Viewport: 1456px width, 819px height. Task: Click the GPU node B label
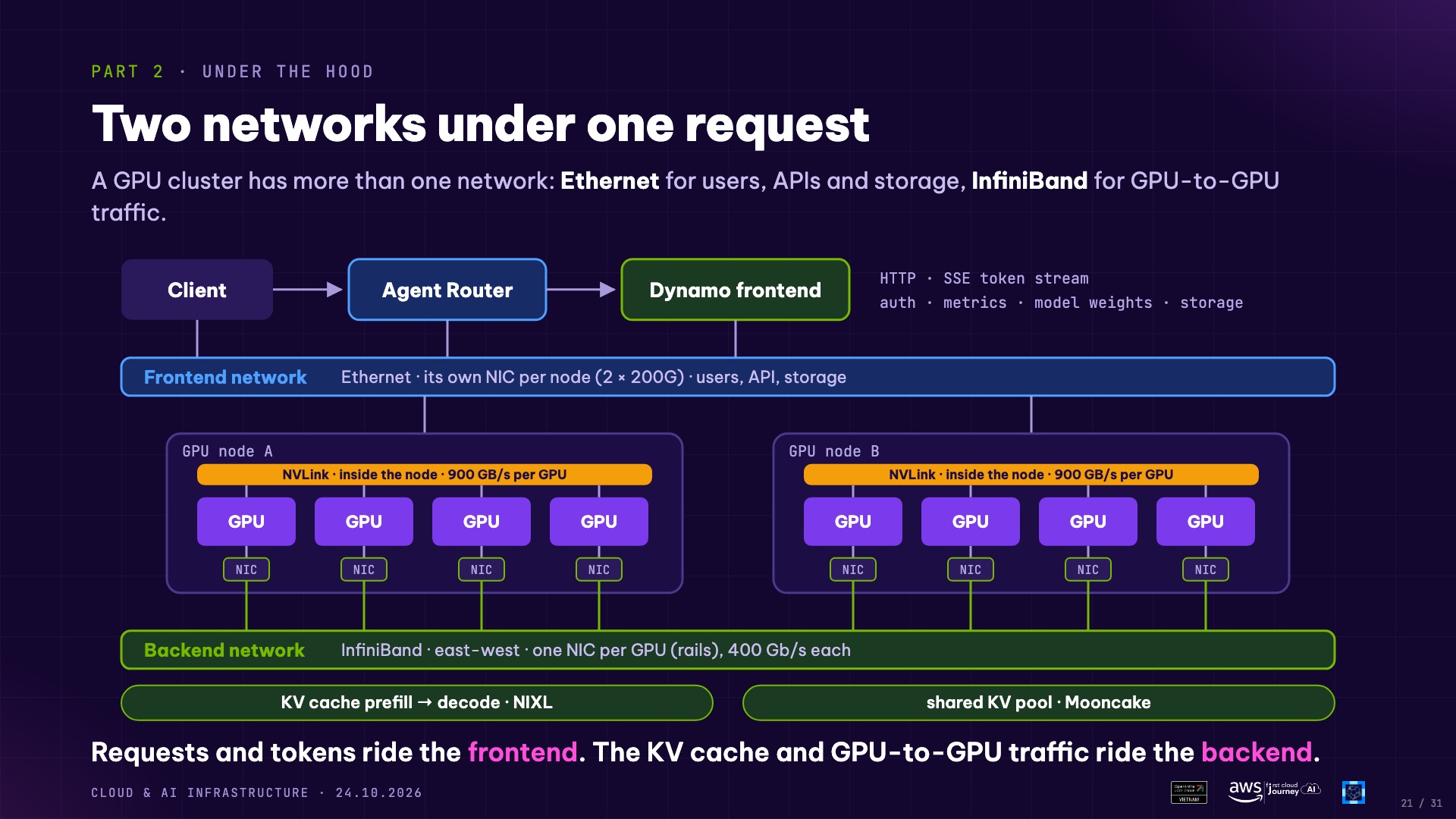(x=834, y=451)
